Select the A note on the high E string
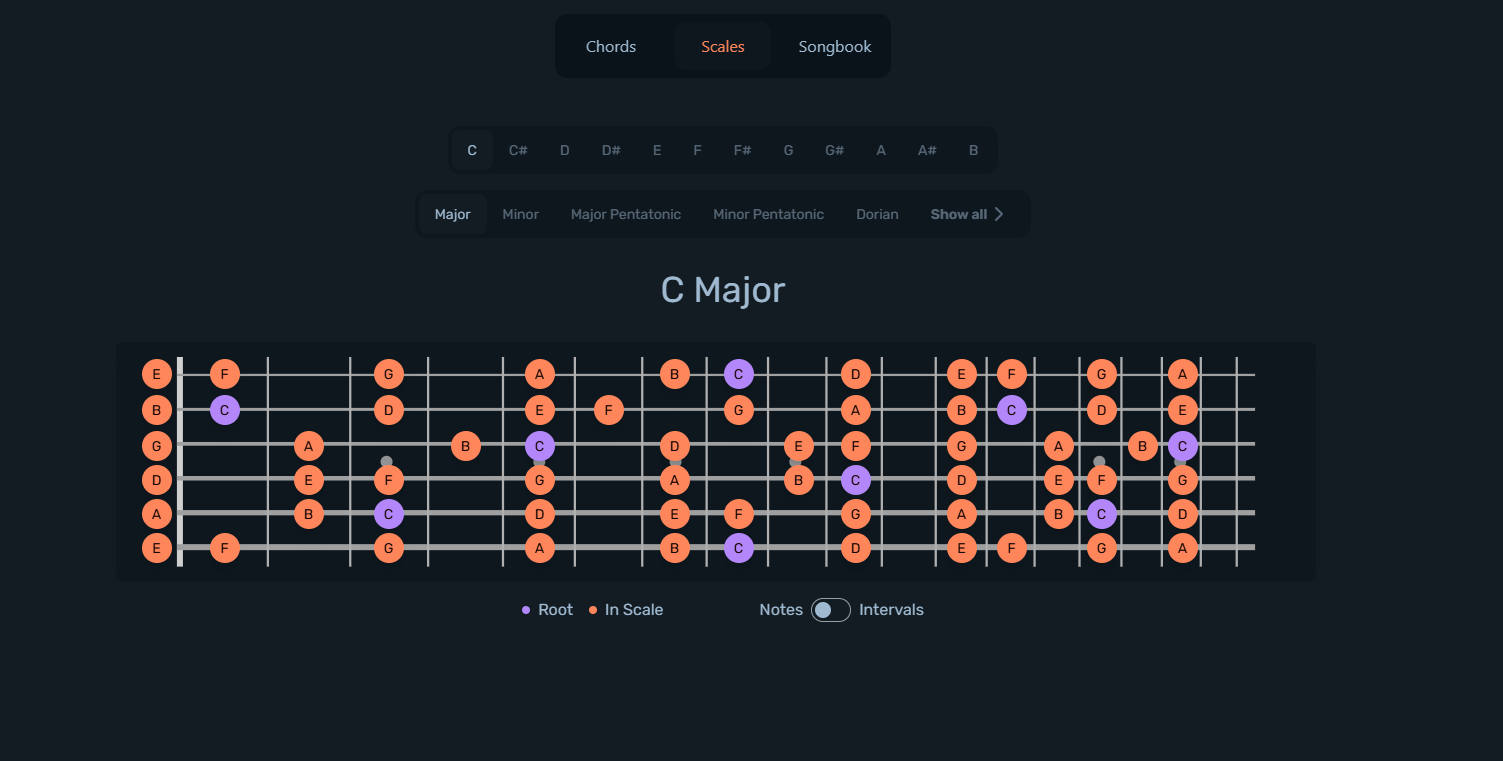 click(539, 373)
